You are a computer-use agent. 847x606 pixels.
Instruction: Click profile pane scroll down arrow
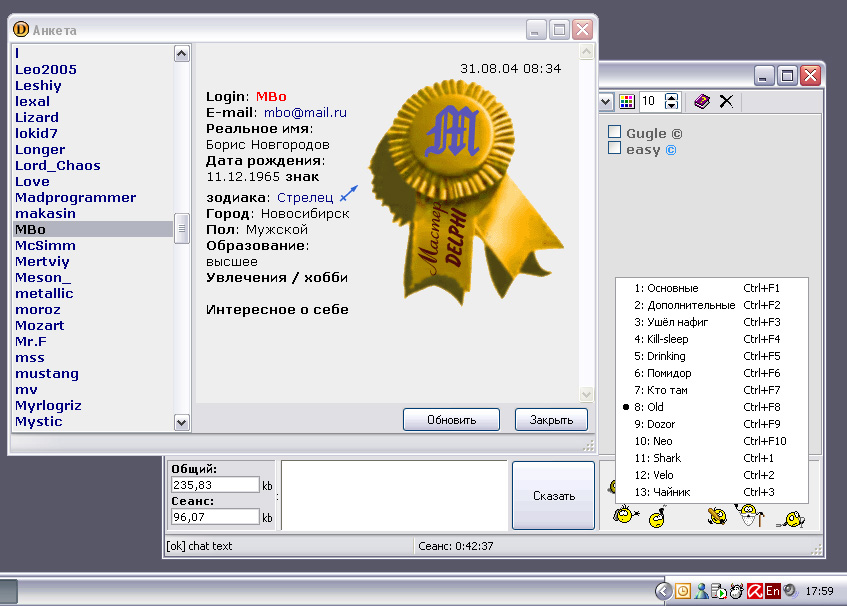click(x=587, y=394)
